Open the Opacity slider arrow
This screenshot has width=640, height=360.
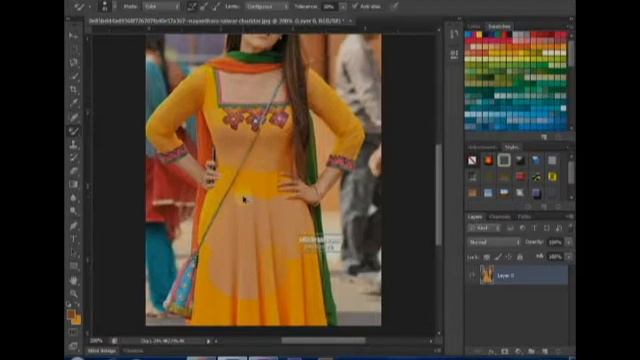(x=569, y=242)
